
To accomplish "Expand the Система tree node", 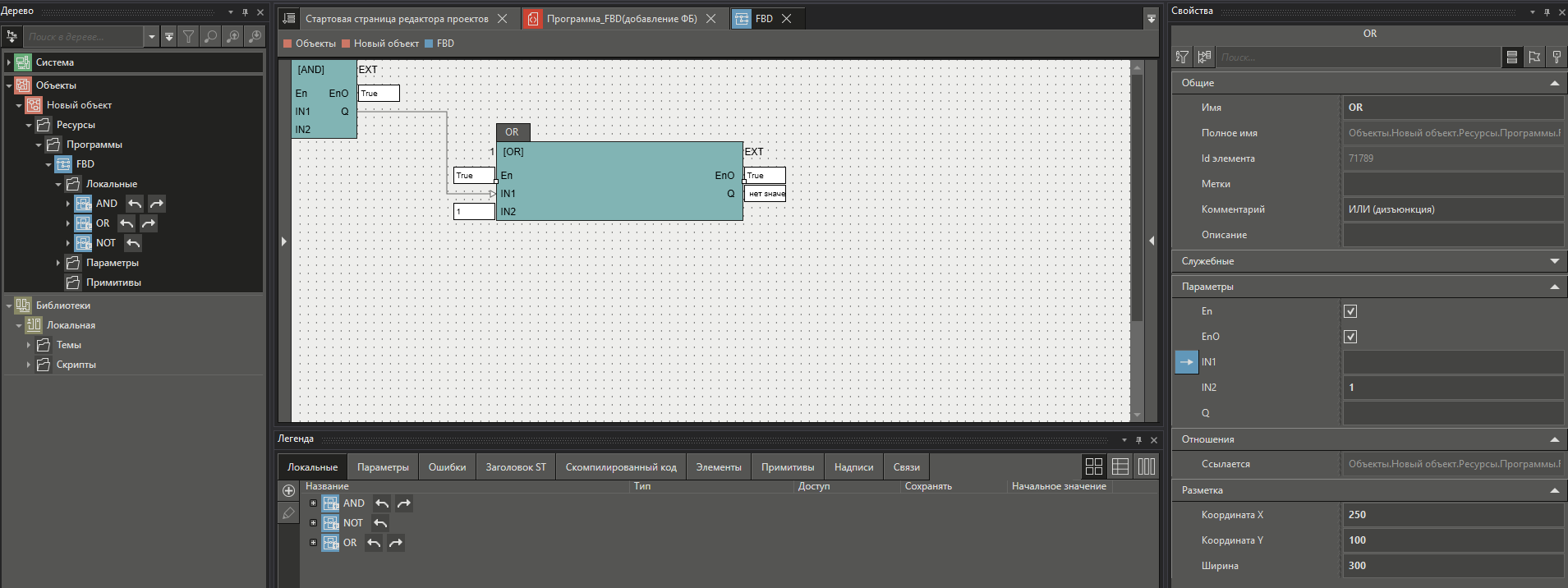I will tap(9, 62).
